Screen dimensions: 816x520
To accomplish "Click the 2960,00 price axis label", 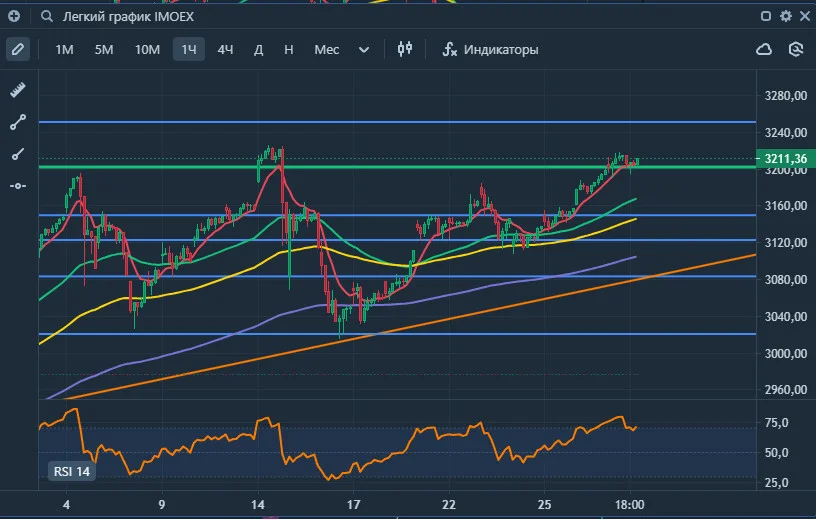I will [785, 389].
